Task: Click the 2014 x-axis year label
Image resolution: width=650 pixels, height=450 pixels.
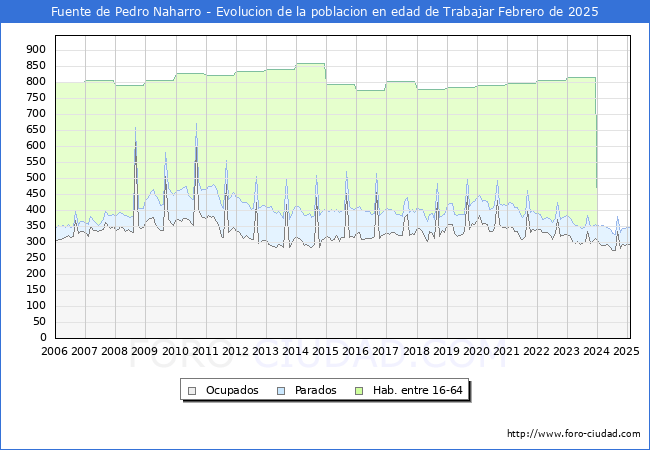Action: tap(295, 351)
